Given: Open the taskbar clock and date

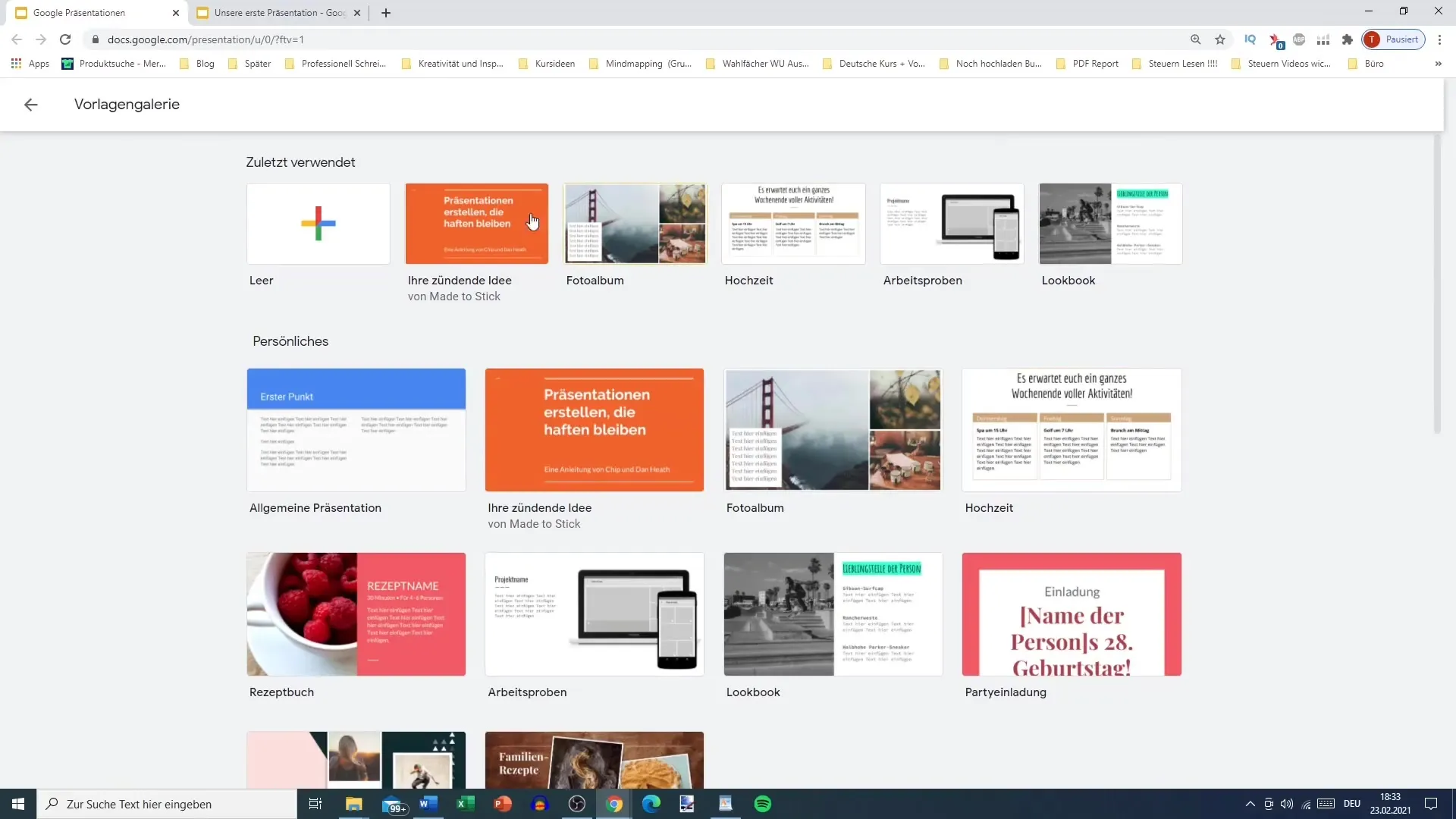Looking at the screenshot, I should coord(1390,804).
